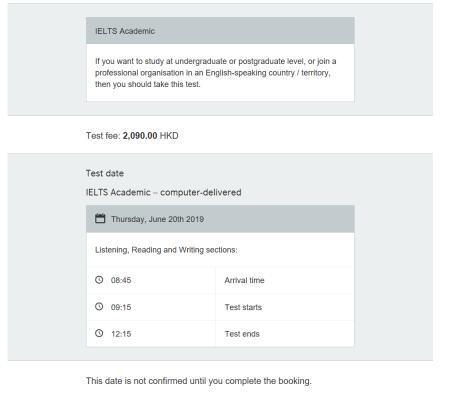The image size is (453, 394).
Task: Click the Thursday, June 20th 2019 date header
Action: (x=220, y=219)
